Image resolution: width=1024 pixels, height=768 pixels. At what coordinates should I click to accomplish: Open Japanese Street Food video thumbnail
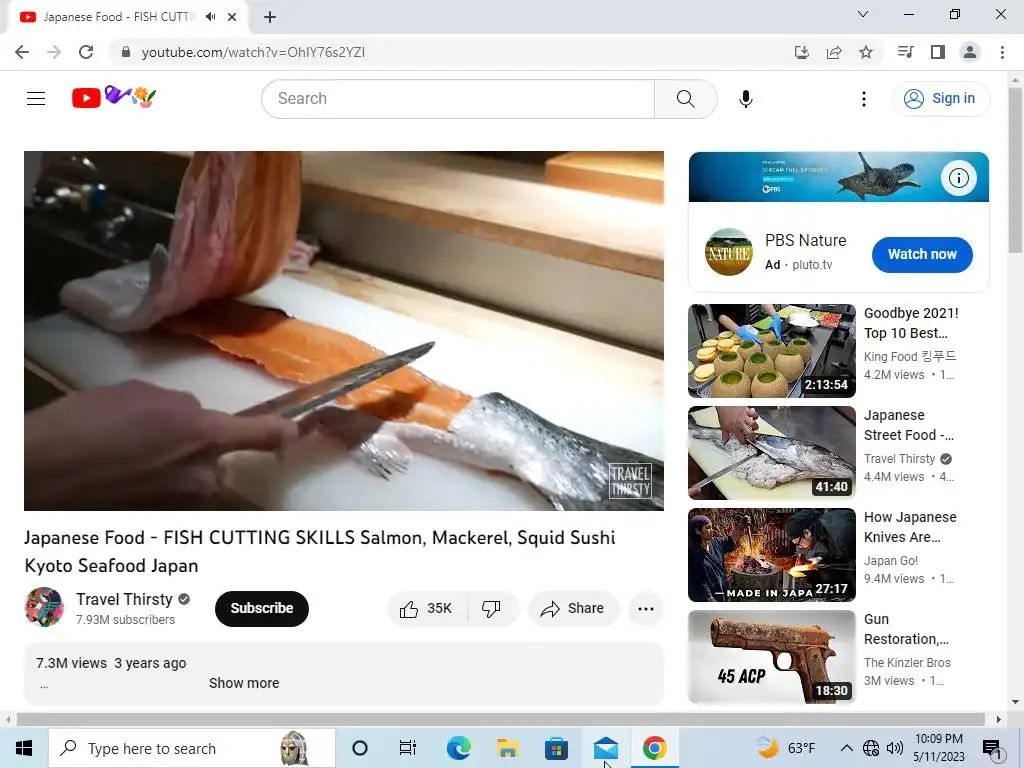[x=772, y=453]
